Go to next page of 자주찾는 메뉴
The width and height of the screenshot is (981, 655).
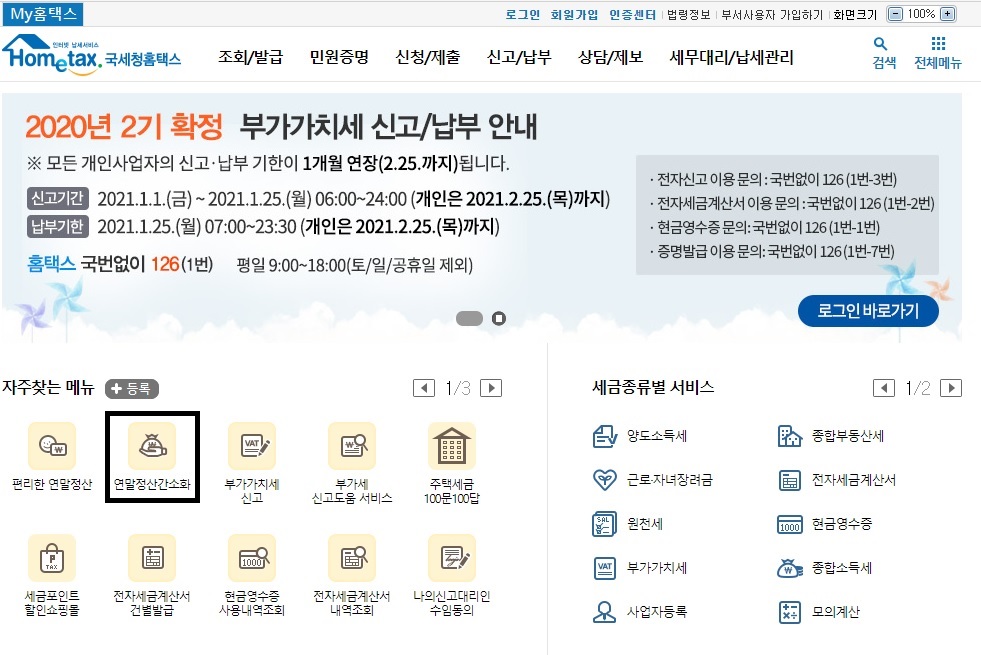pyautogui.click(x=491, y=388)
